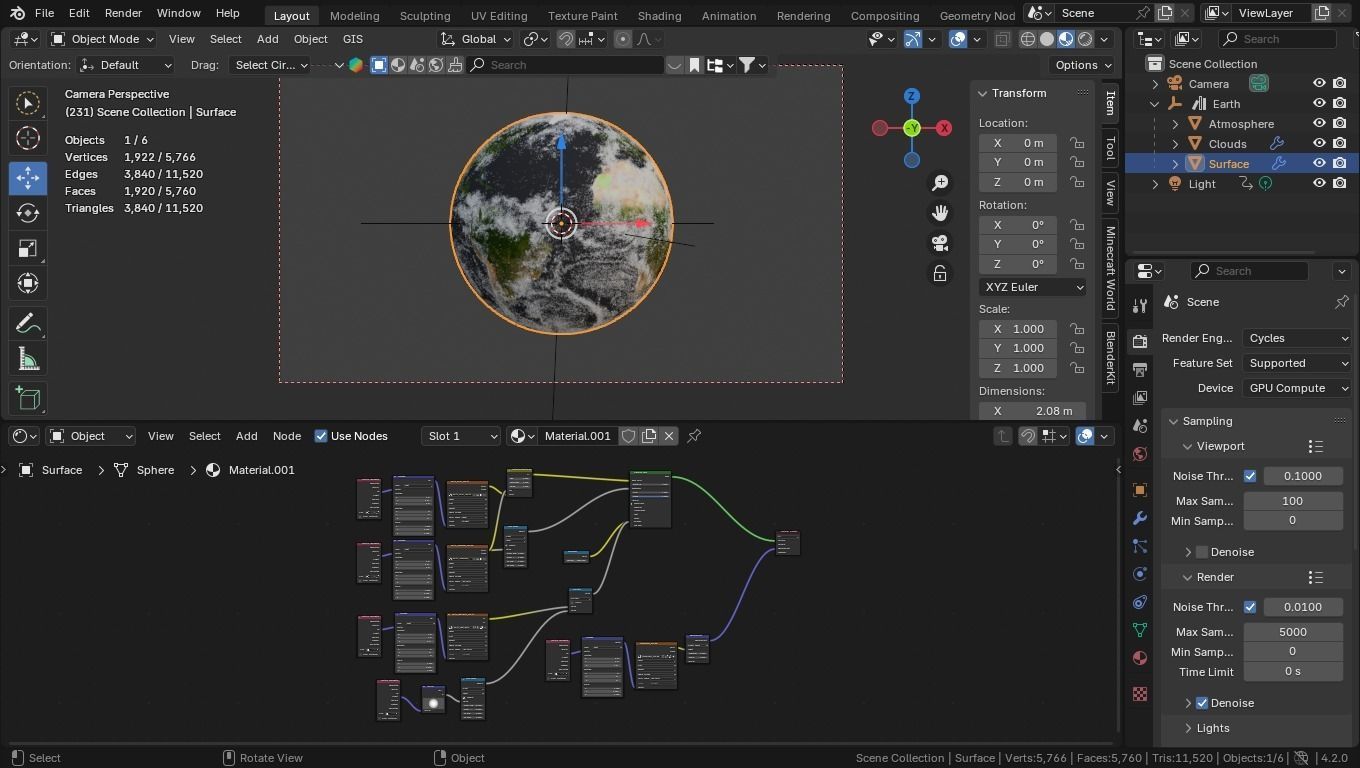Expand the Camera item in the outliner

click(x=1155, y=84)
